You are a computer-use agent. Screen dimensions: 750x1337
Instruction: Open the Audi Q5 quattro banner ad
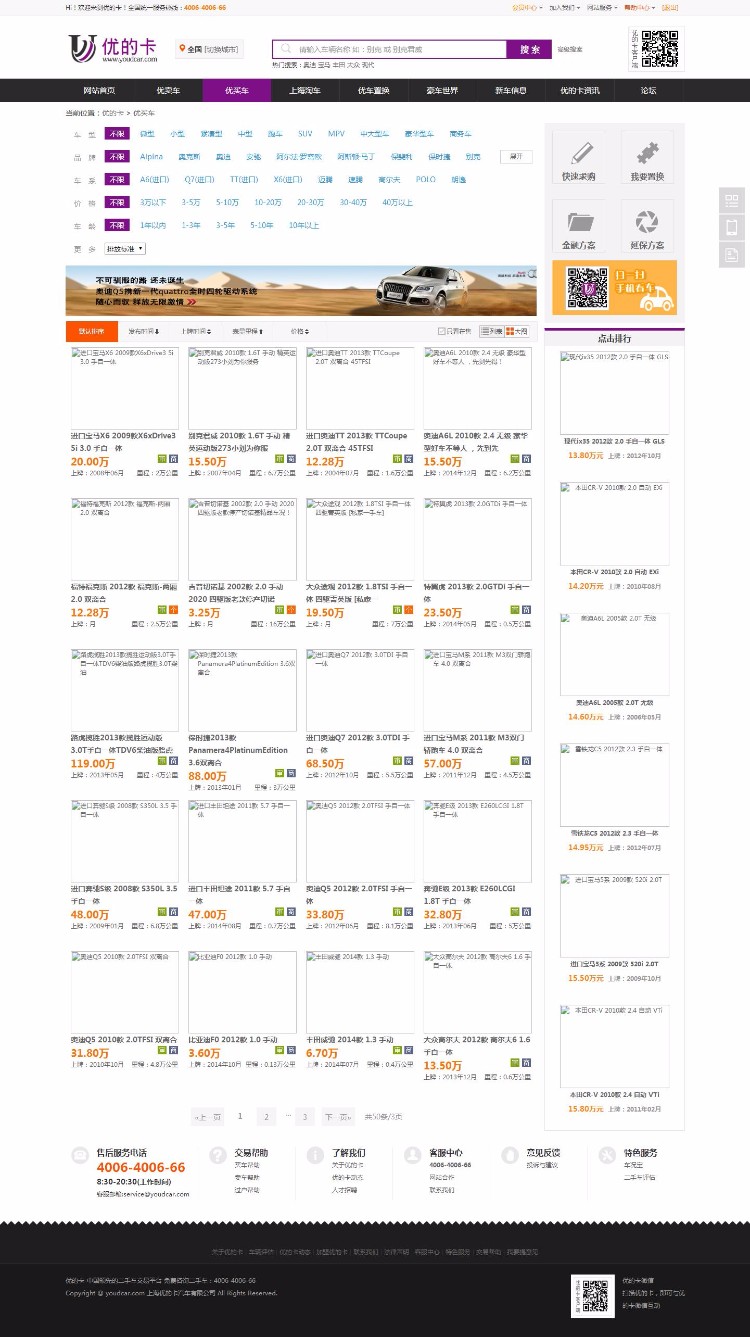click(301, 290)
